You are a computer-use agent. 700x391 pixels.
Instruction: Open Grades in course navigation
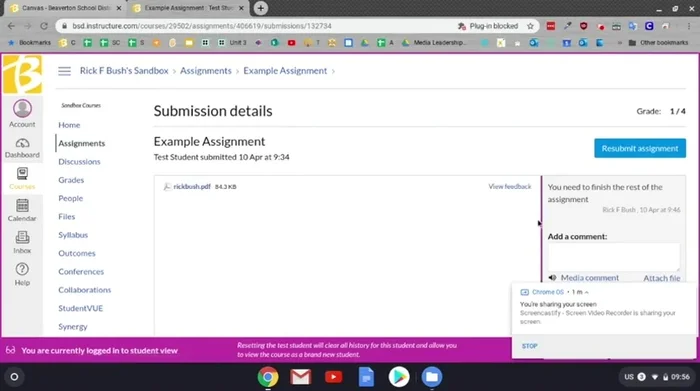71,180
